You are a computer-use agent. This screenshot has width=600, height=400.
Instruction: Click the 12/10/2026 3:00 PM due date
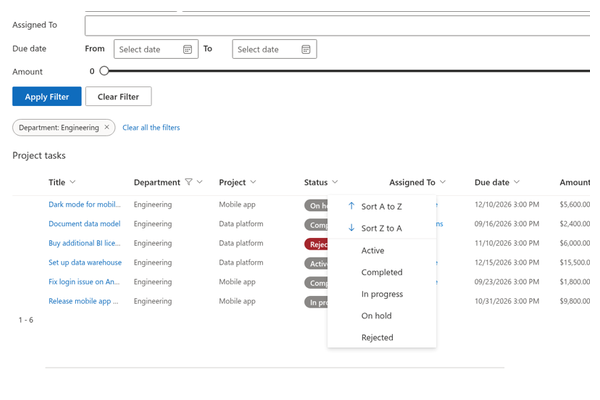(x=507, y=204)
